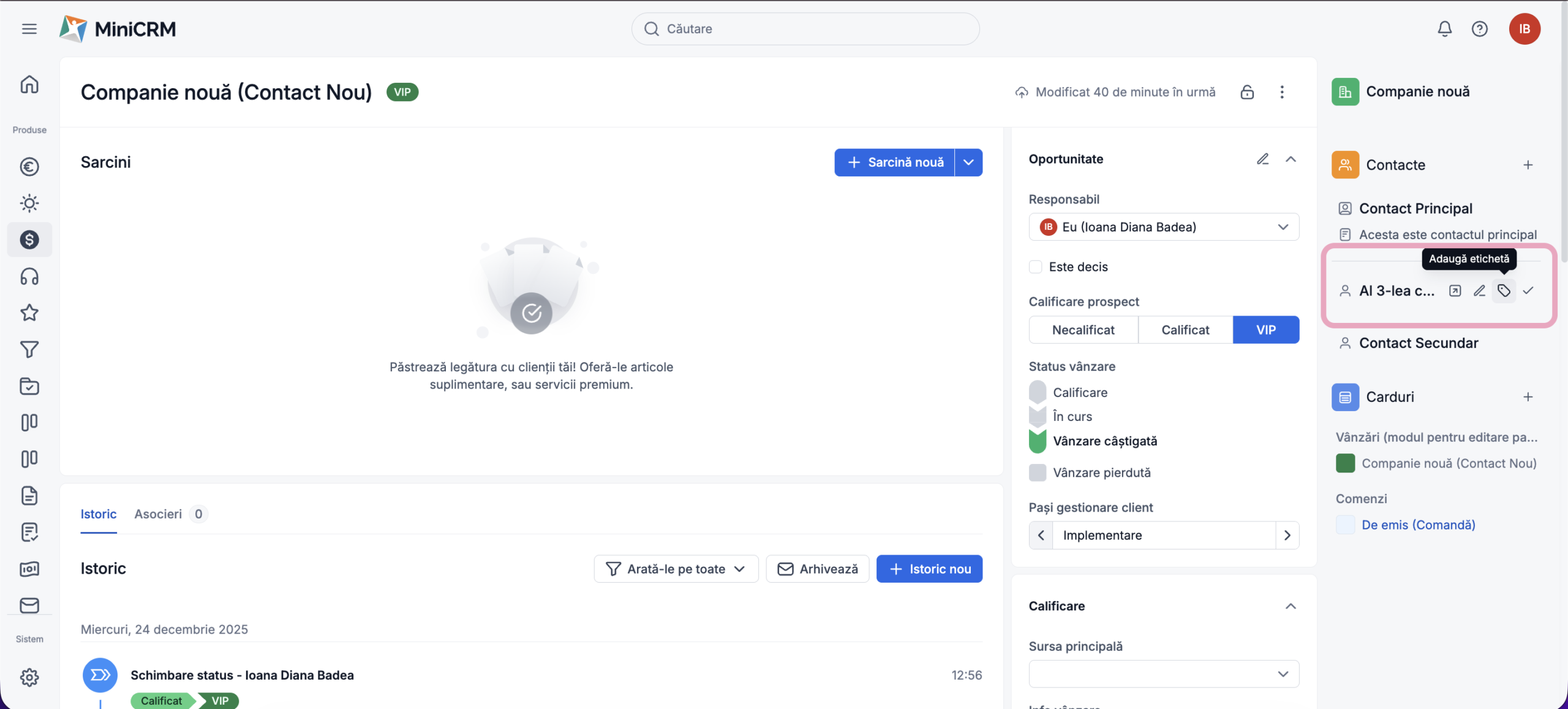Open the three-dot more options menu

[x=1282, y=92]
